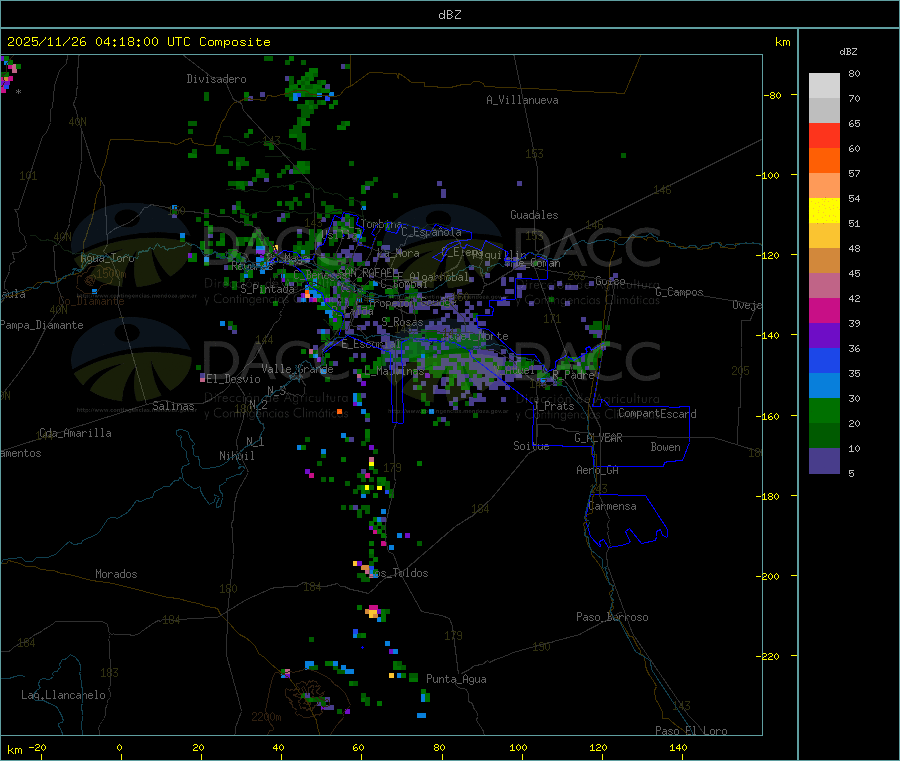Click the 'G_Campos' map label
Screen dimensions: 900x761
[679, 292]
